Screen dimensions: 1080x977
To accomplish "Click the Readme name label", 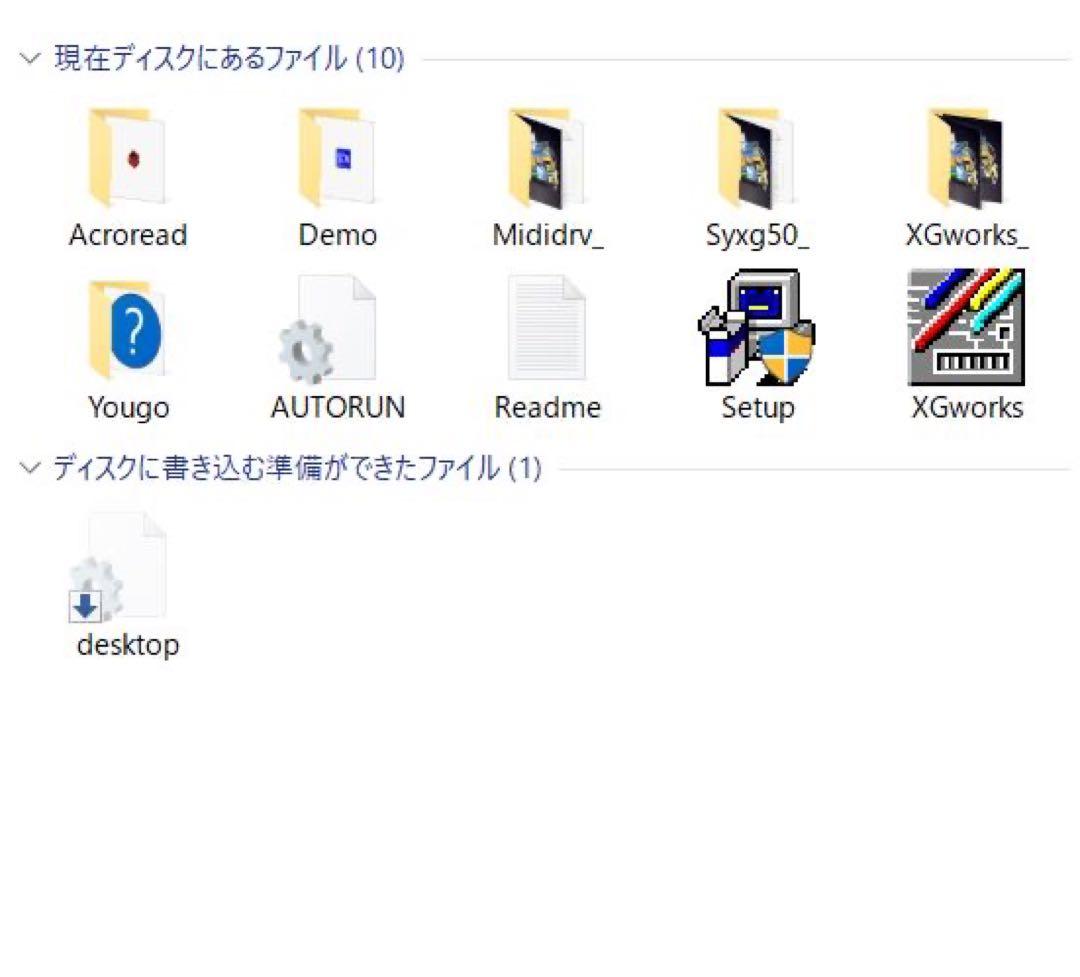I will pyautogui.click(x=548, y=407).
